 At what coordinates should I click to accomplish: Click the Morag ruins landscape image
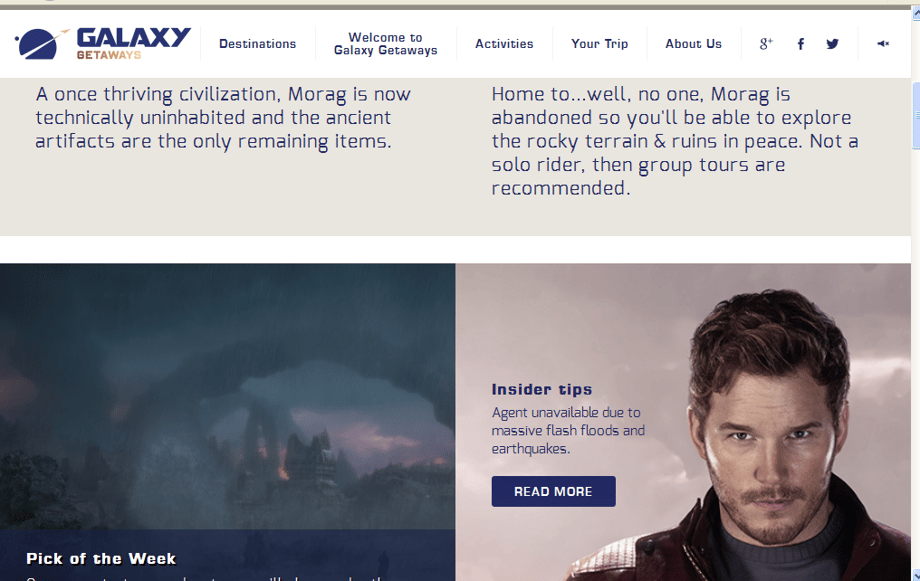(228, 396)
